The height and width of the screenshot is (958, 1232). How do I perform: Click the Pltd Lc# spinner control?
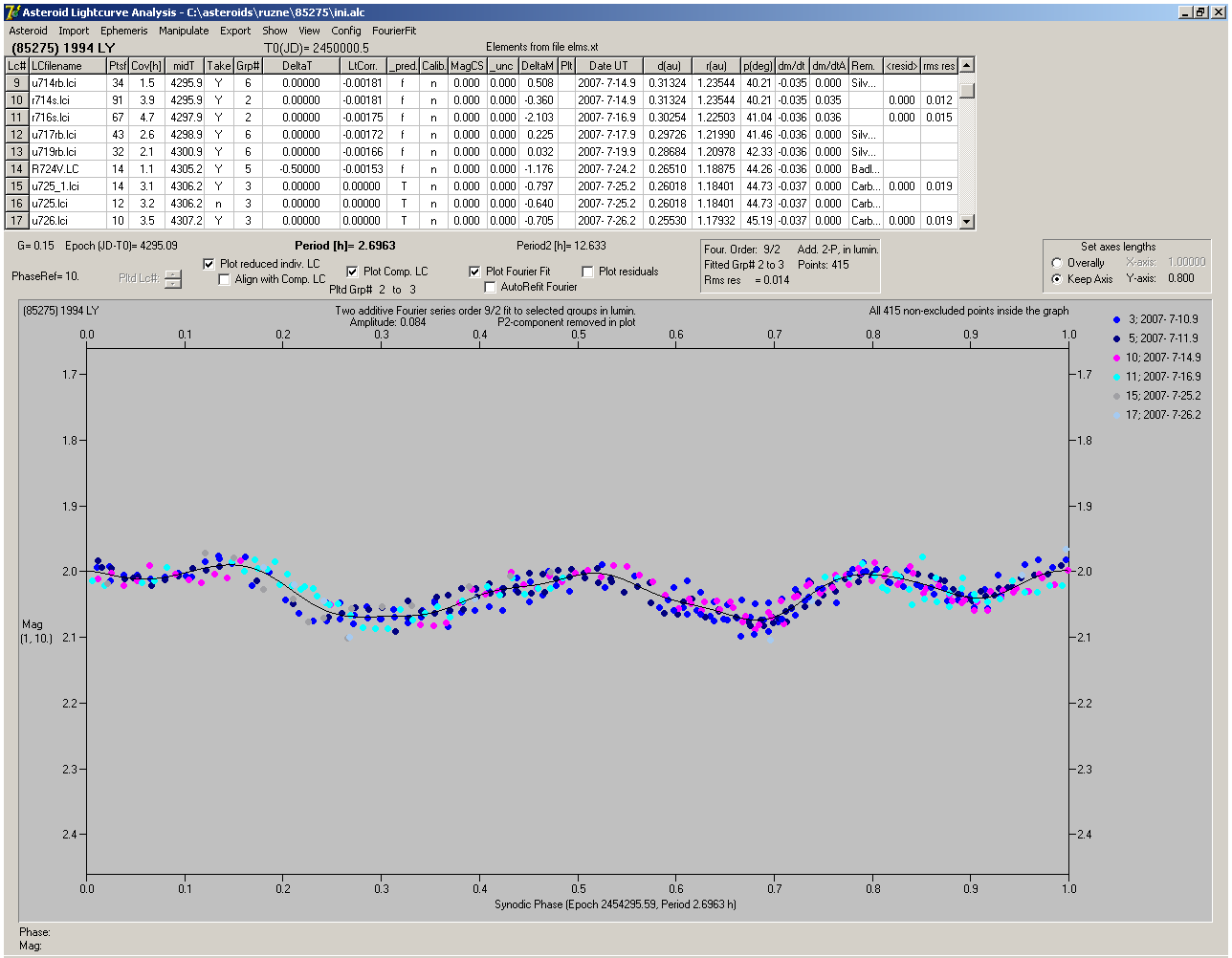[172, 278]
